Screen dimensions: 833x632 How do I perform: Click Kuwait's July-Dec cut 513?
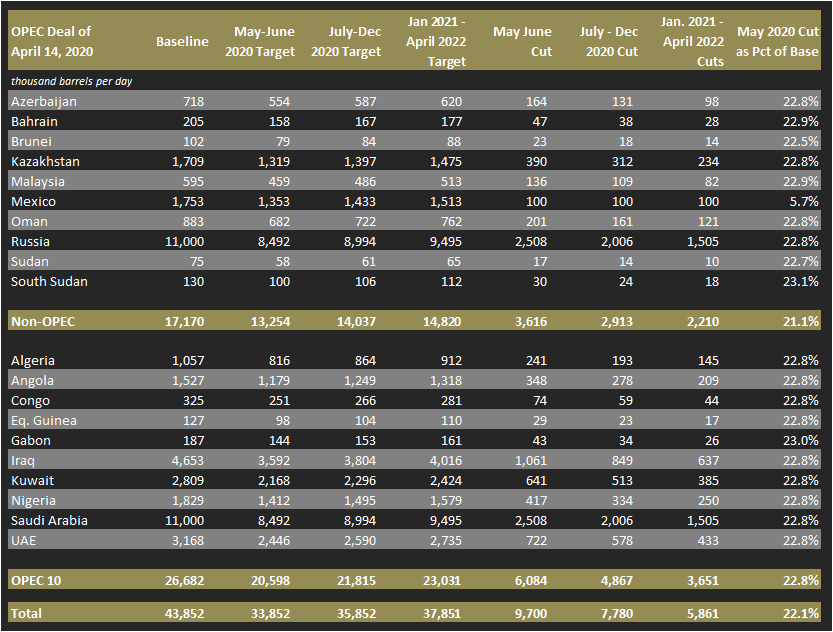click(x=623, y=481)
